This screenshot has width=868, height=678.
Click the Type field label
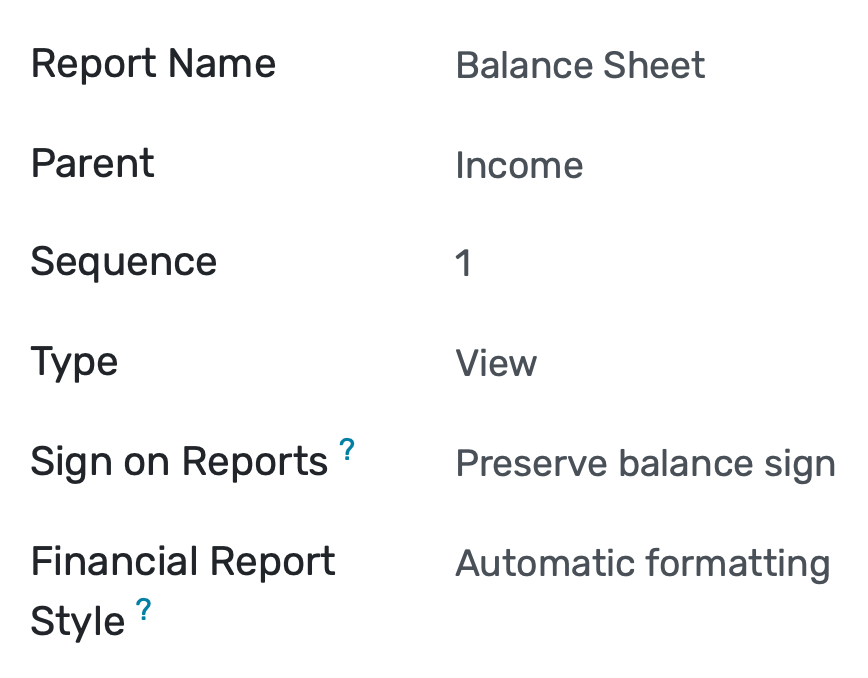pos(74,361)
